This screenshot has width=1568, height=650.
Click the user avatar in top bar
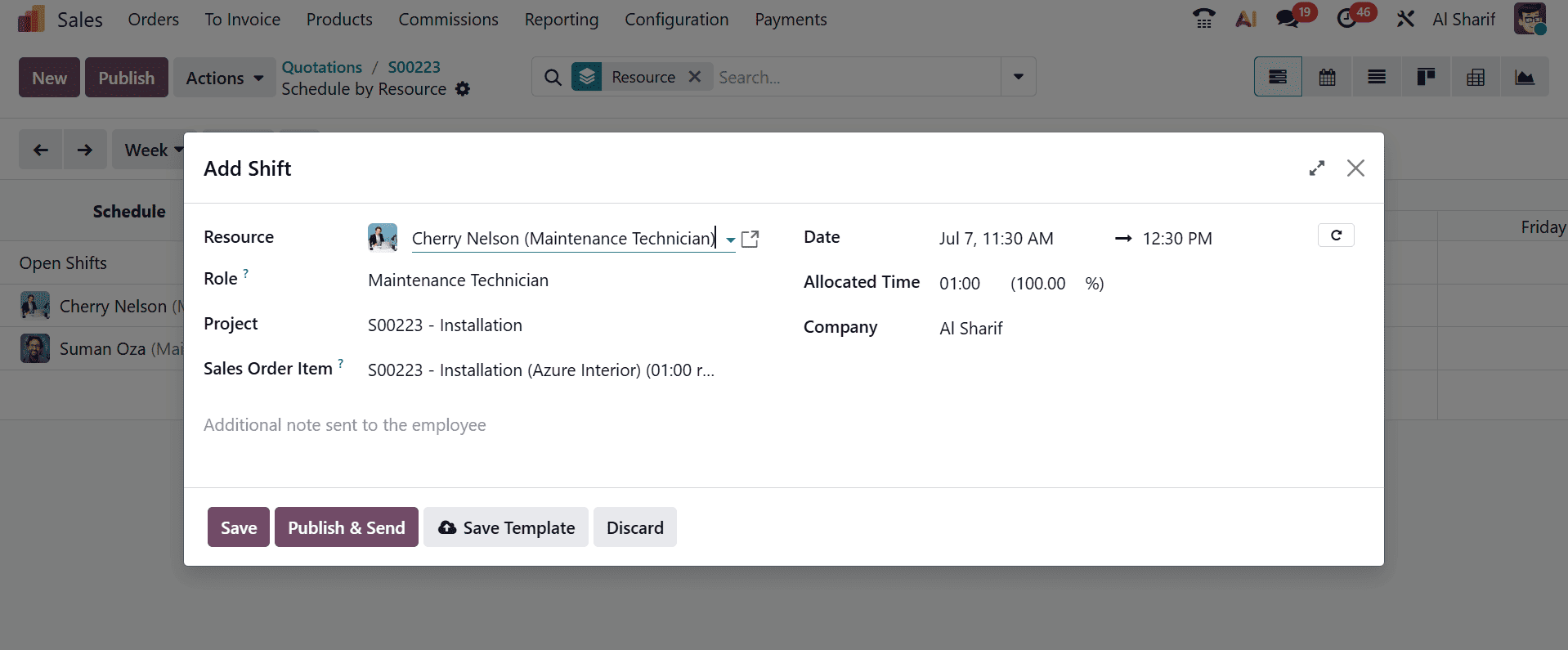coord(1530,19)
